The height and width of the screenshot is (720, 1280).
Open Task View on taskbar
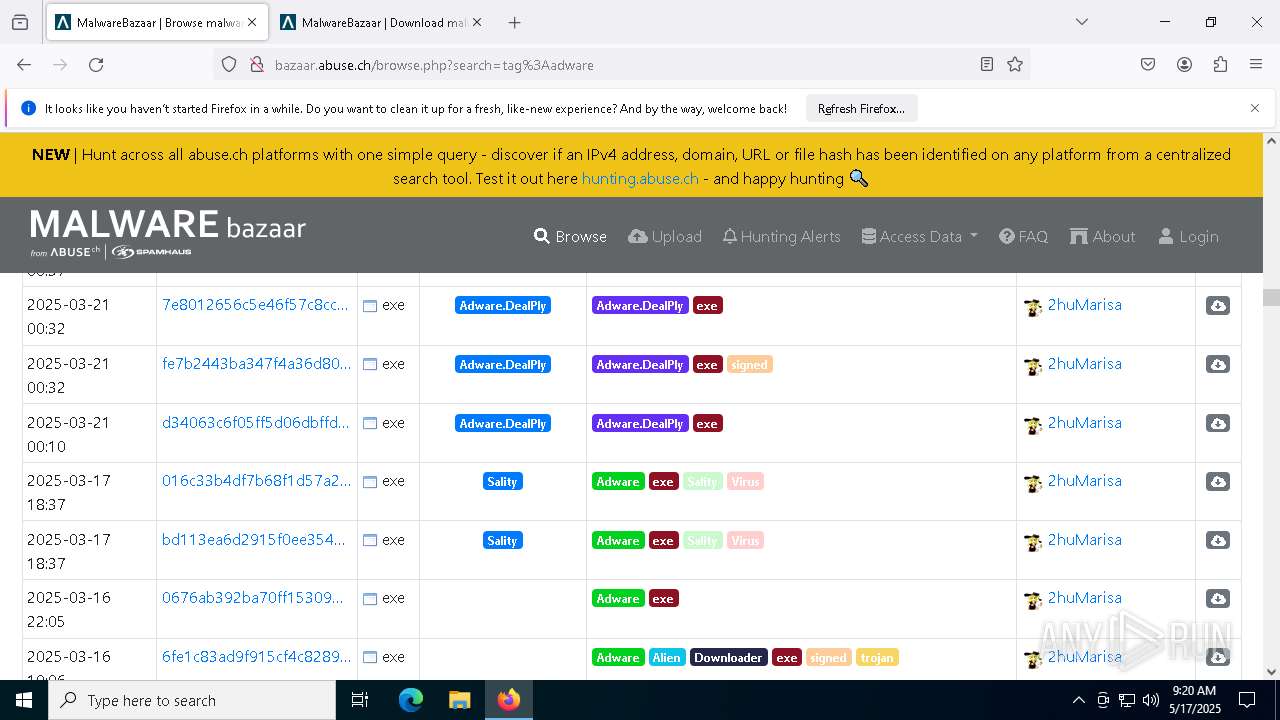coord(360,700)
